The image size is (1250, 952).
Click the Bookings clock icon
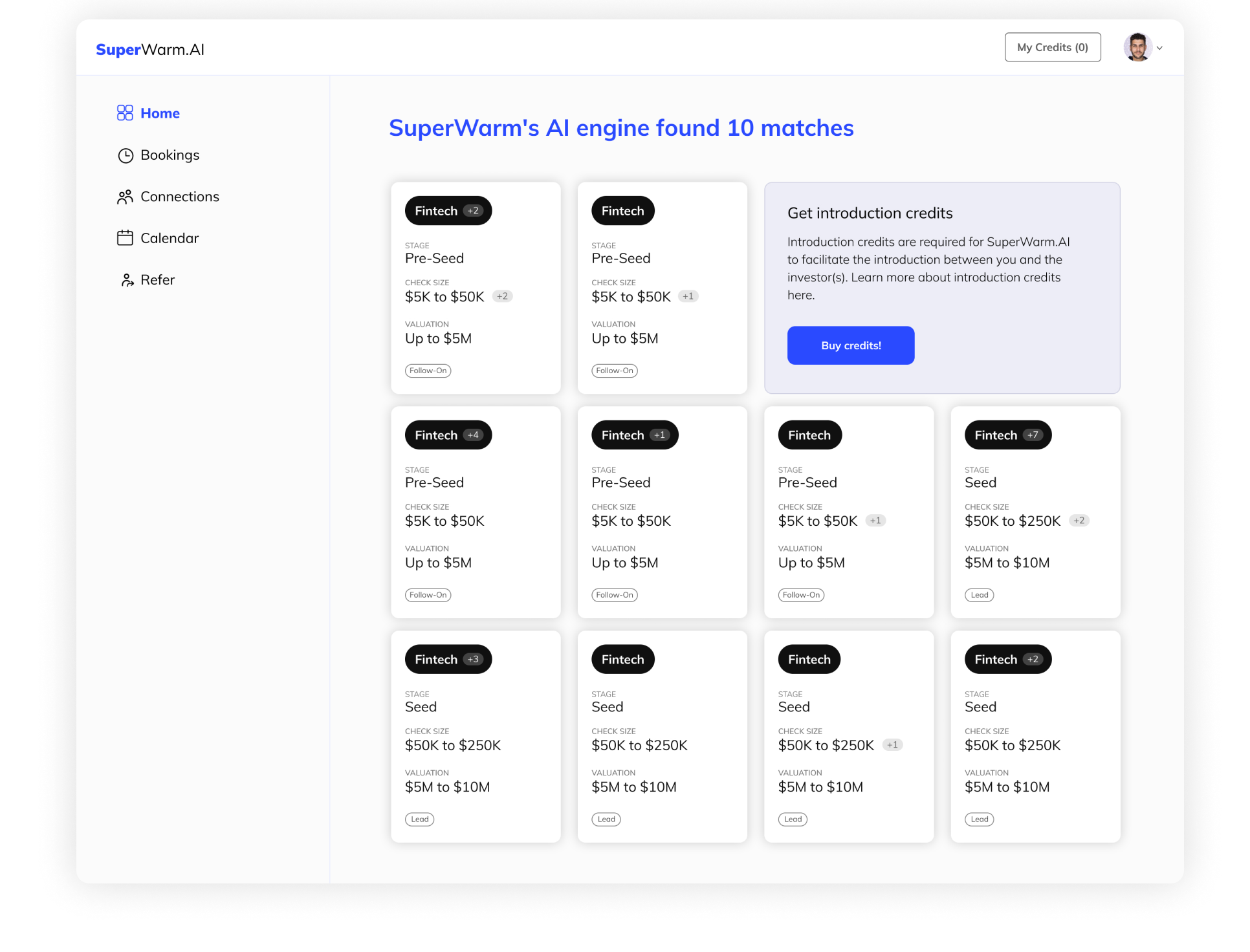(x=125, y=155)
